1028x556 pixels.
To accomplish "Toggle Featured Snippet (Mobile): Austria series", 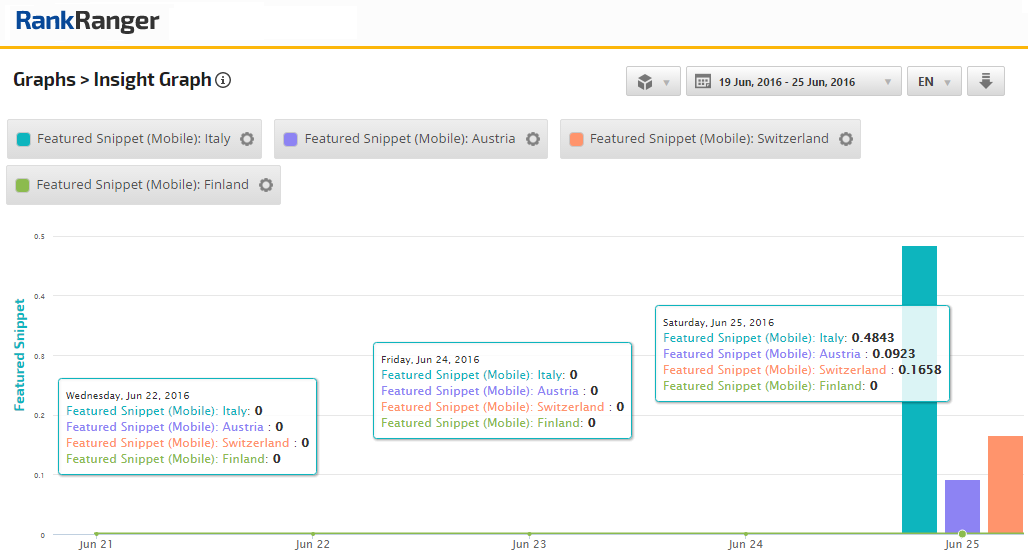I will pos(409,139).
